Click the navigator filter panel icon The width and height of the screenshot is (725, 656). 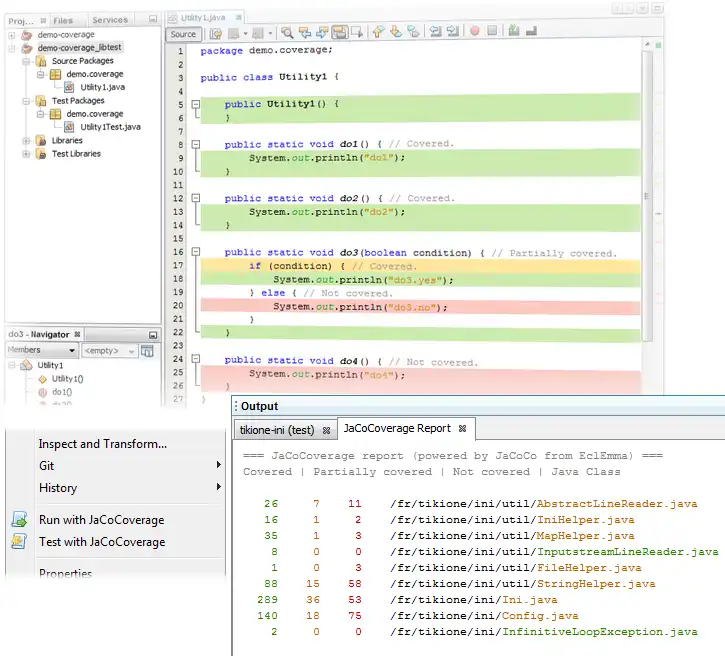pos(148,351)
